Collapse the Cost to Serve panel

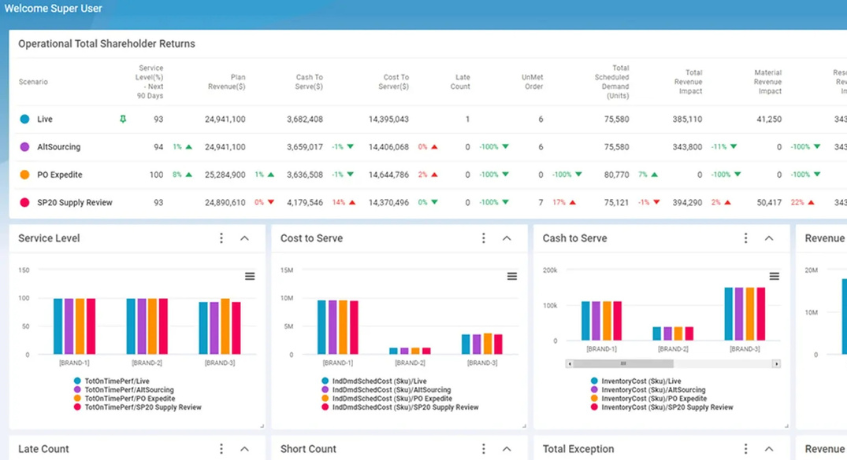click(507, 239)
